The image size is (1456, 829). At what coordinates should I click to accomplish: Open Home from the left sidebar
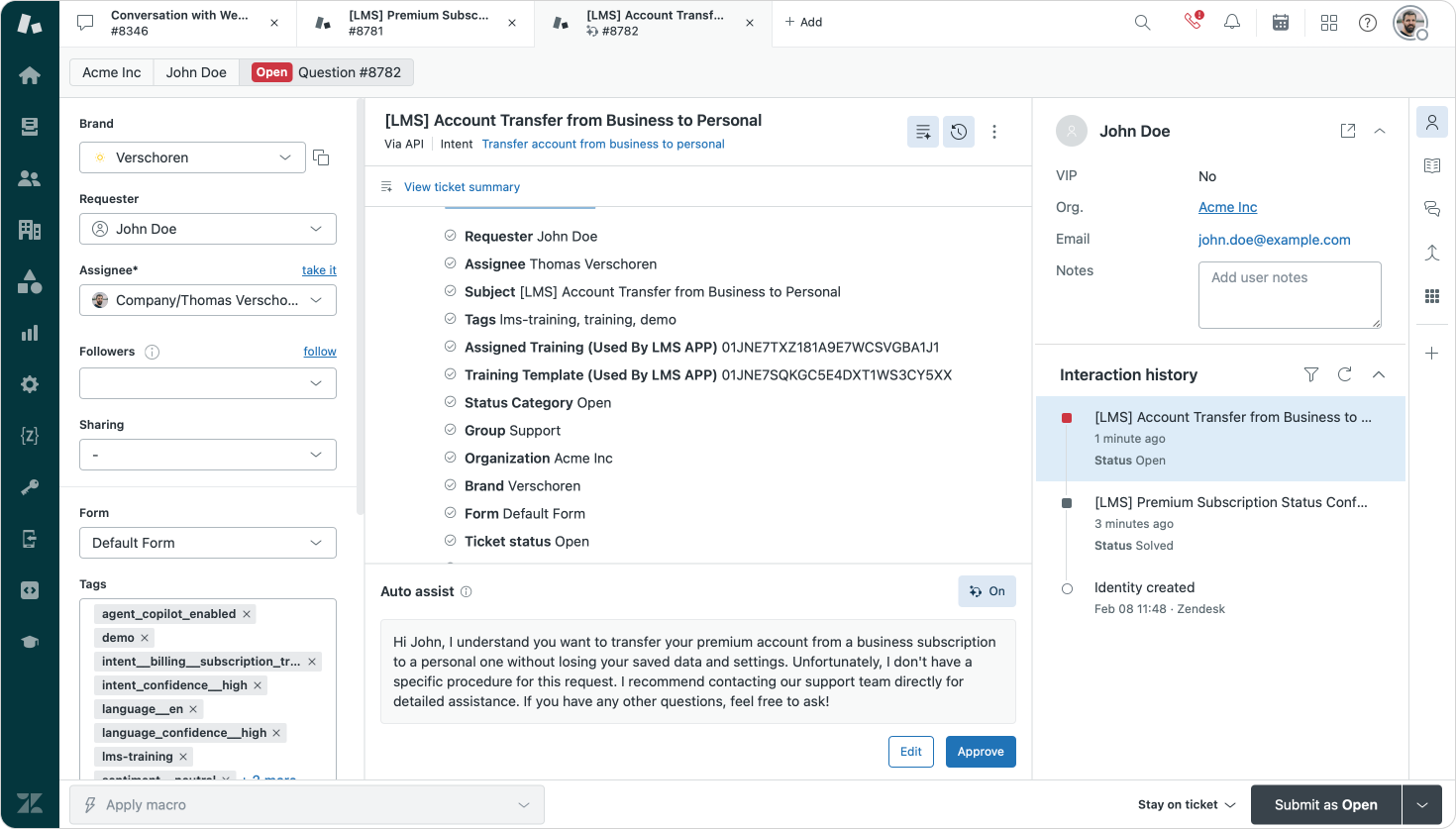(30, 75)
